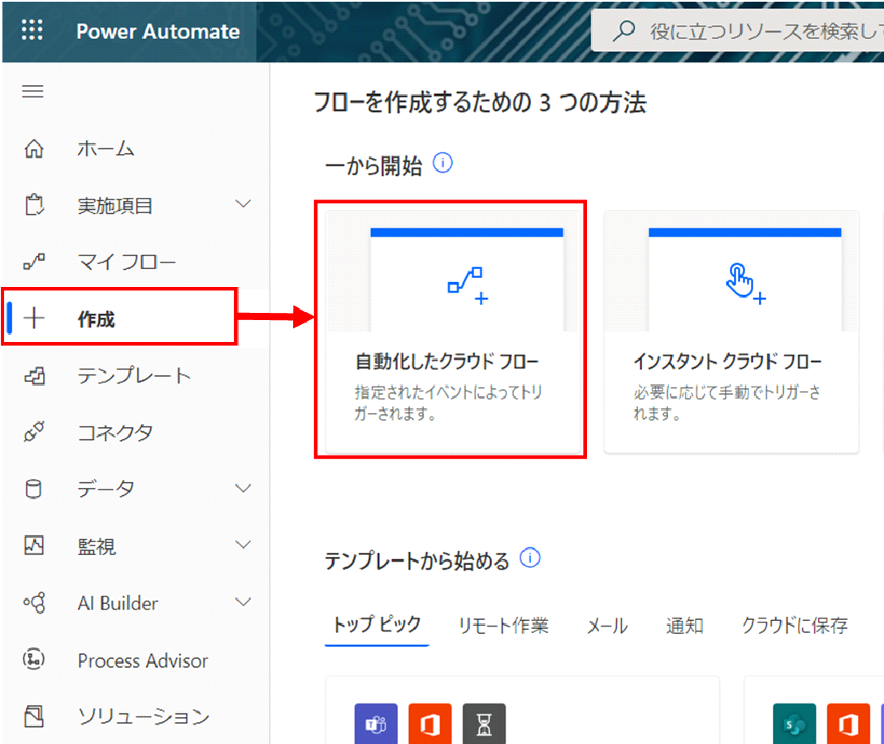Click the マイ フロー flow icon
Screen dimensions: 884x744
34,262
